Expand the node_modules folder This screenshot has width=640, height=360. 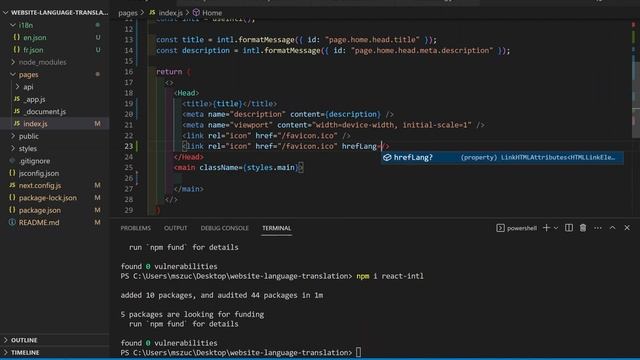pos(13,62)
